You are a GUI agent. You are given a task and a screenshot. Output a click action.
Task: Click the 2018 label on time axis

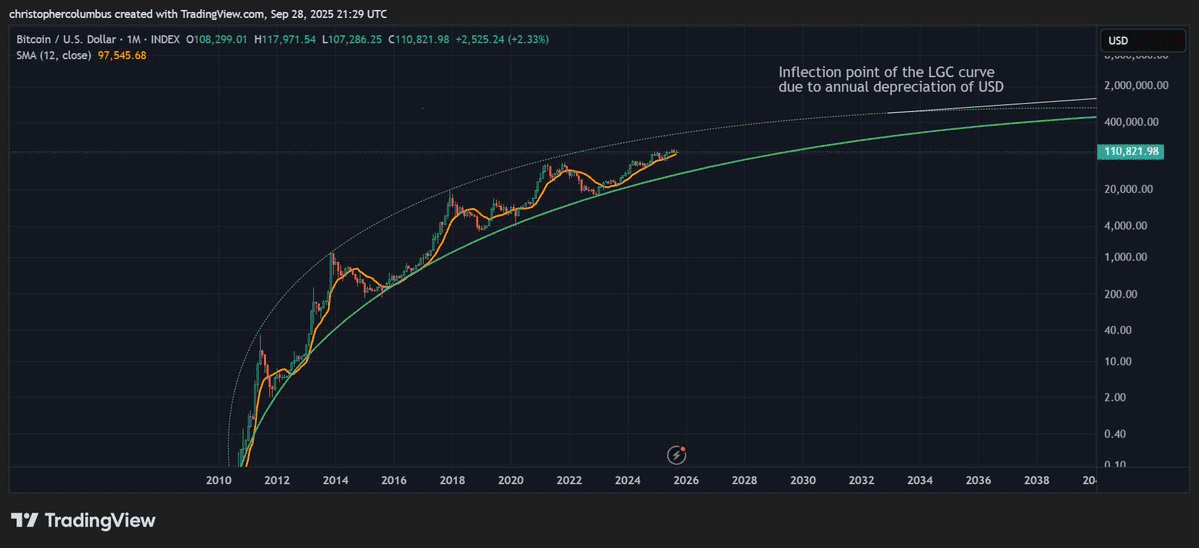(452, 481)
